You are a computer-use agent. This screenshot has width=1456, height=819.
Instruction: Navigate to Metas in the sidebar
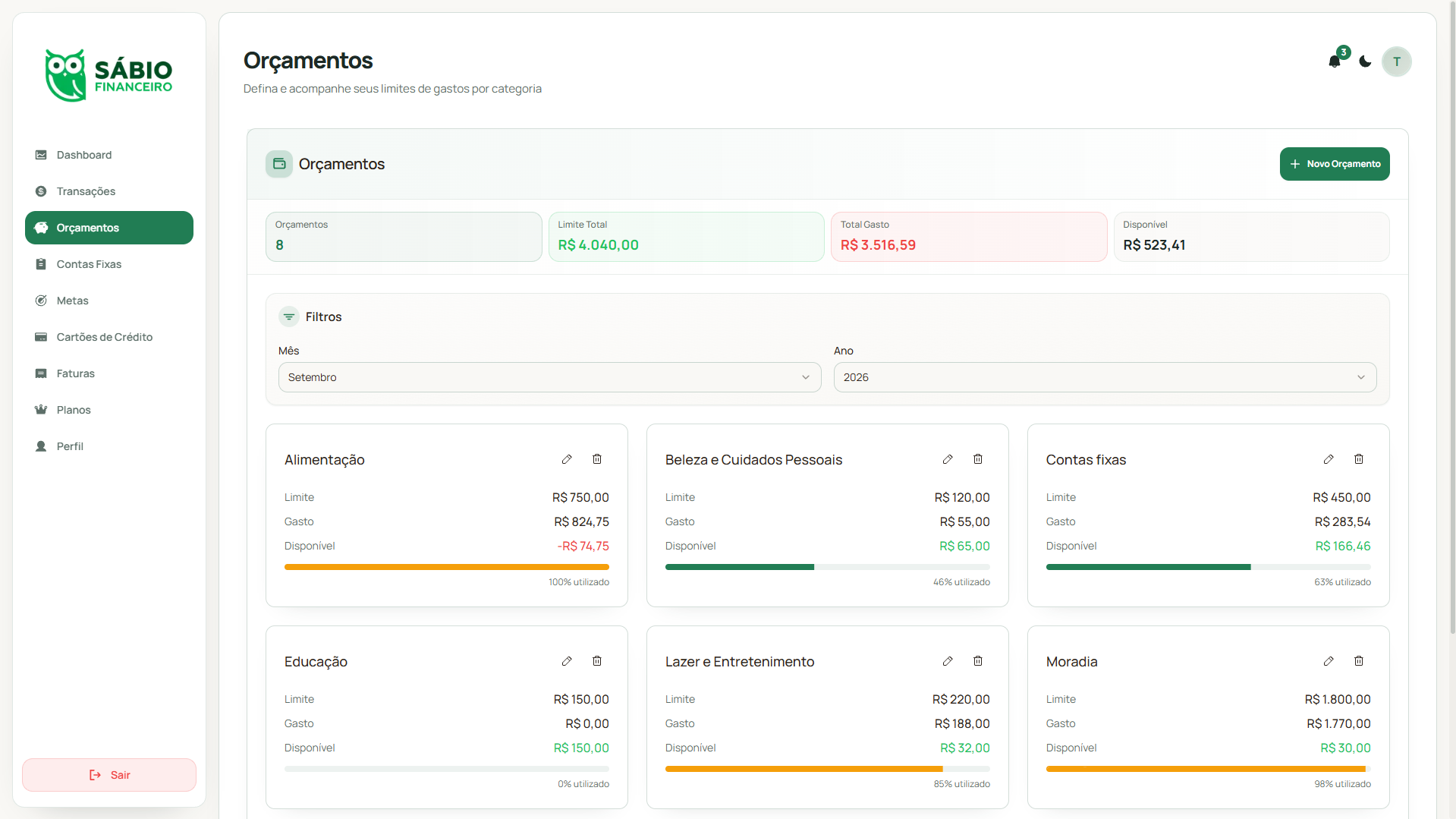click(109, 301)
